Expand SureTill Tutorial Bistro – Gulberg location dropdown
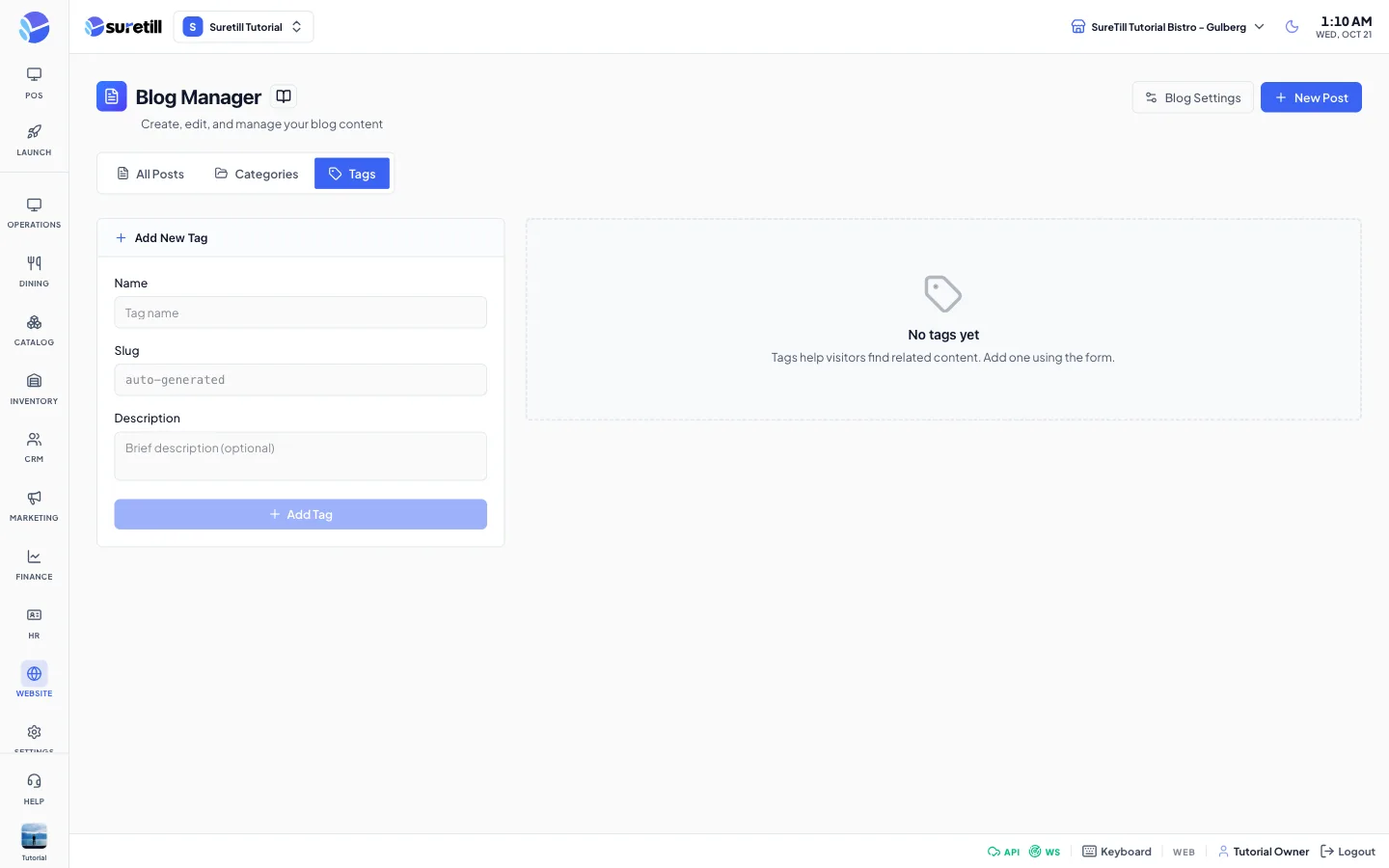Image resolution: width=1389 pixels, height=868 pixels. point(1167,27)
